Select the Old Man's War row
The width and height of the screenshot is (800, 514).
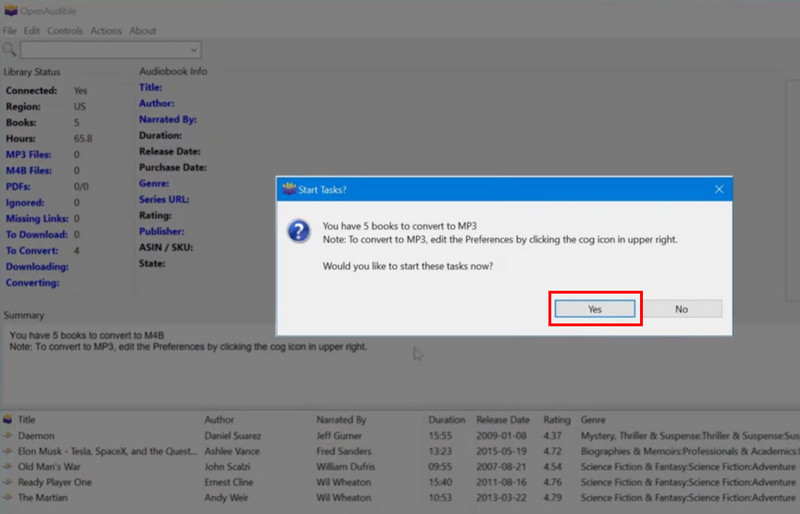click(x=400, y=467)
